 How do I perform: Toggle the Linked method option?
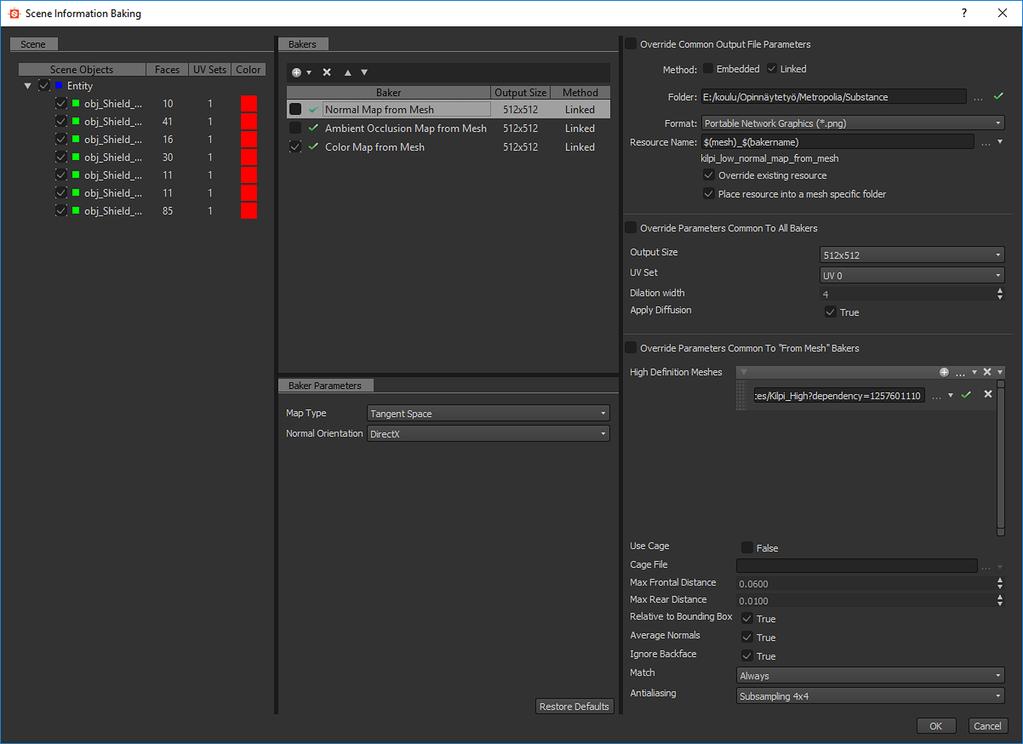(x=772, y=69)
